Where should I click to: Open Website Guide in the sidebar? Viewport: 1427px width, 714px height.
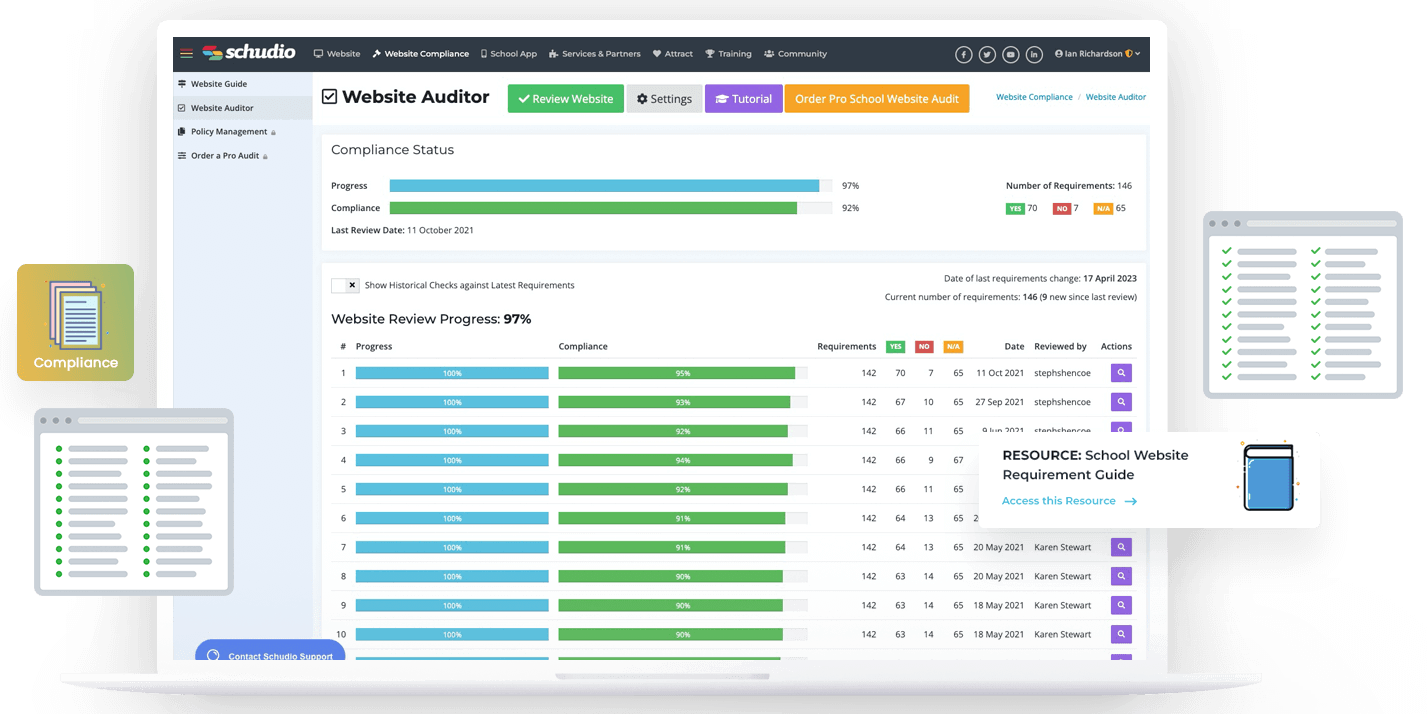click(218, 84)
